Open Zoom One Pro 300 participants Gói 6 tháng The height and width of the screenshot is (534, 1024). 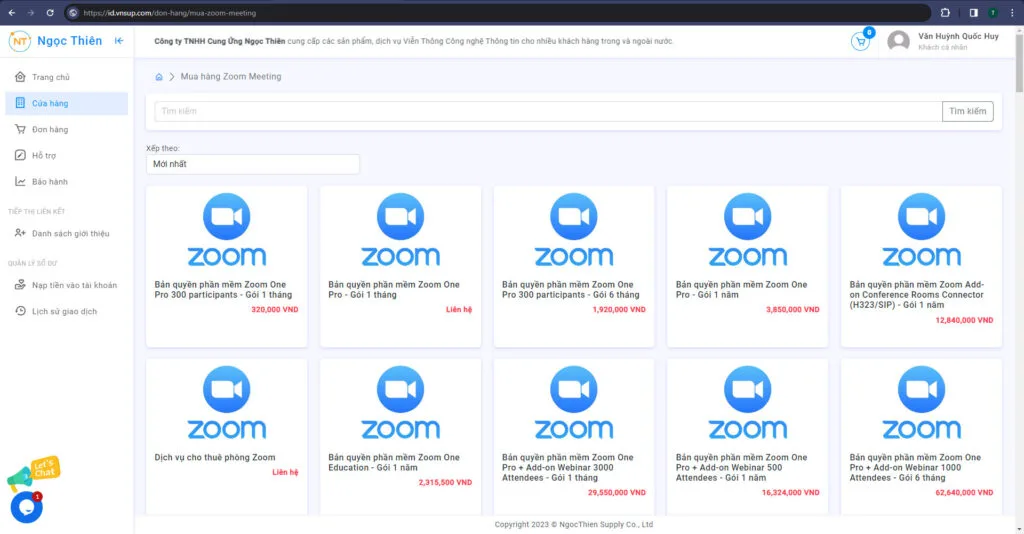(x=571, y=290)
